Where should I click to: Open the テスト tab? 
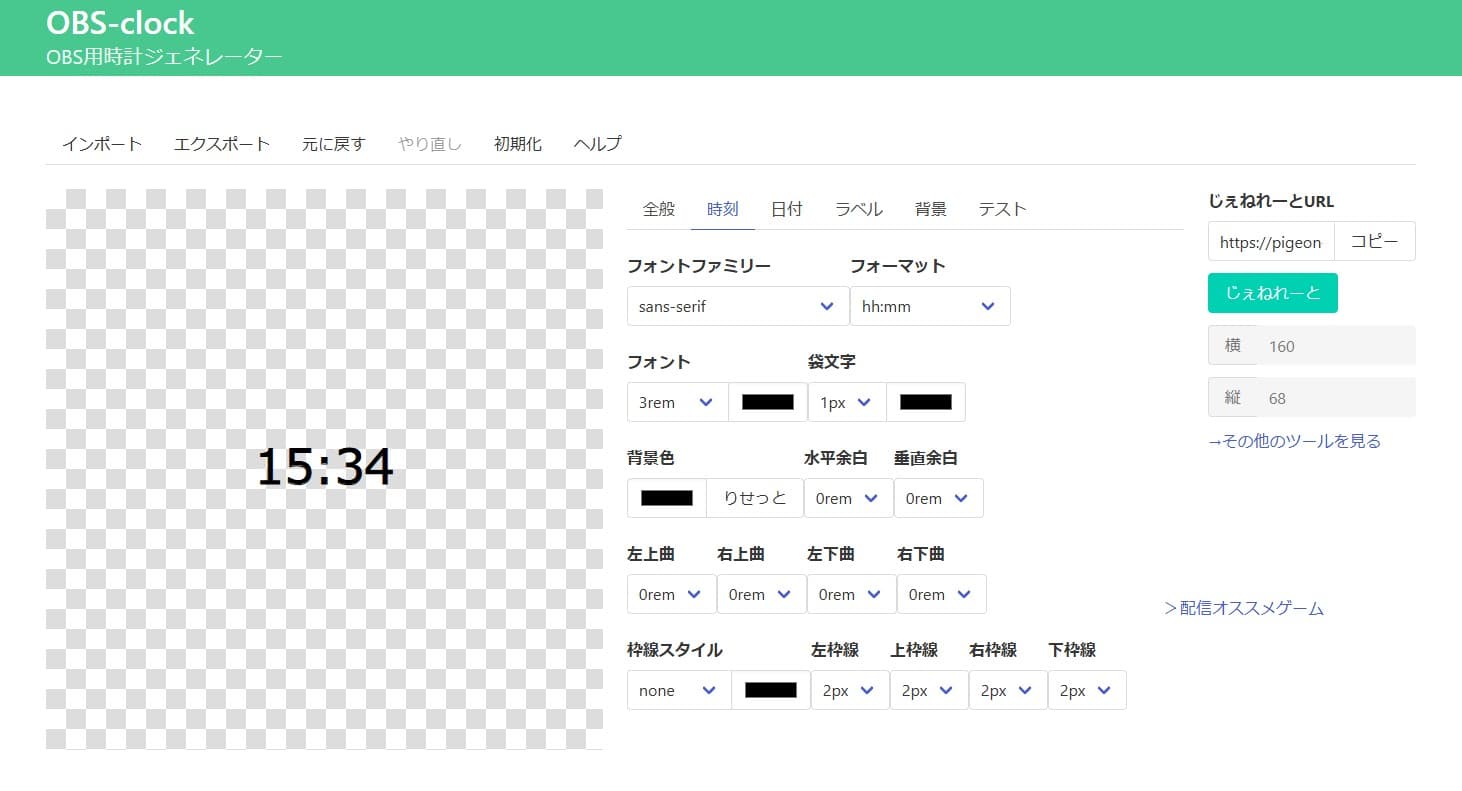coord(1001,208)
